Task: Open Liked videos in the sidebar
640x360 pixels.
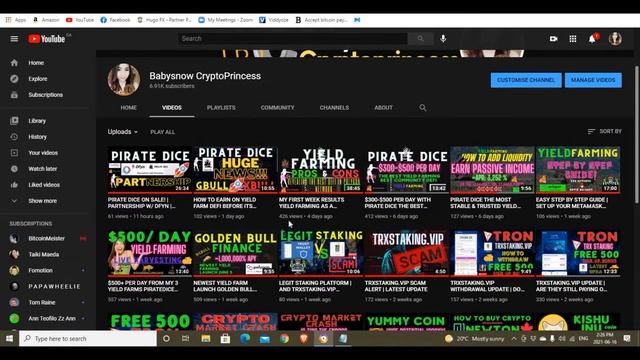Action: point(45,184)
